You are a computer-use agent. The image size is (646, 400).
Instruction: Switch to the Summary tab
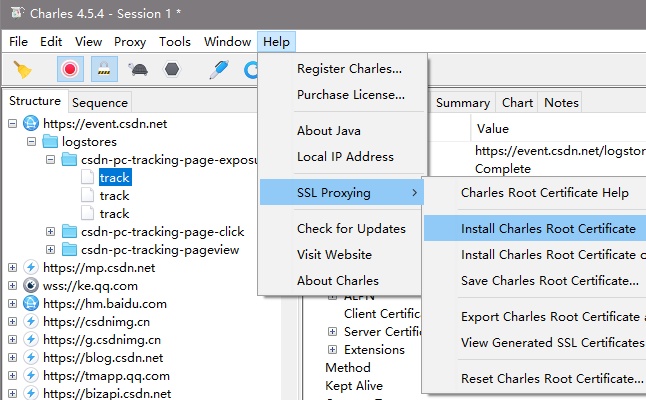point(463,102)
